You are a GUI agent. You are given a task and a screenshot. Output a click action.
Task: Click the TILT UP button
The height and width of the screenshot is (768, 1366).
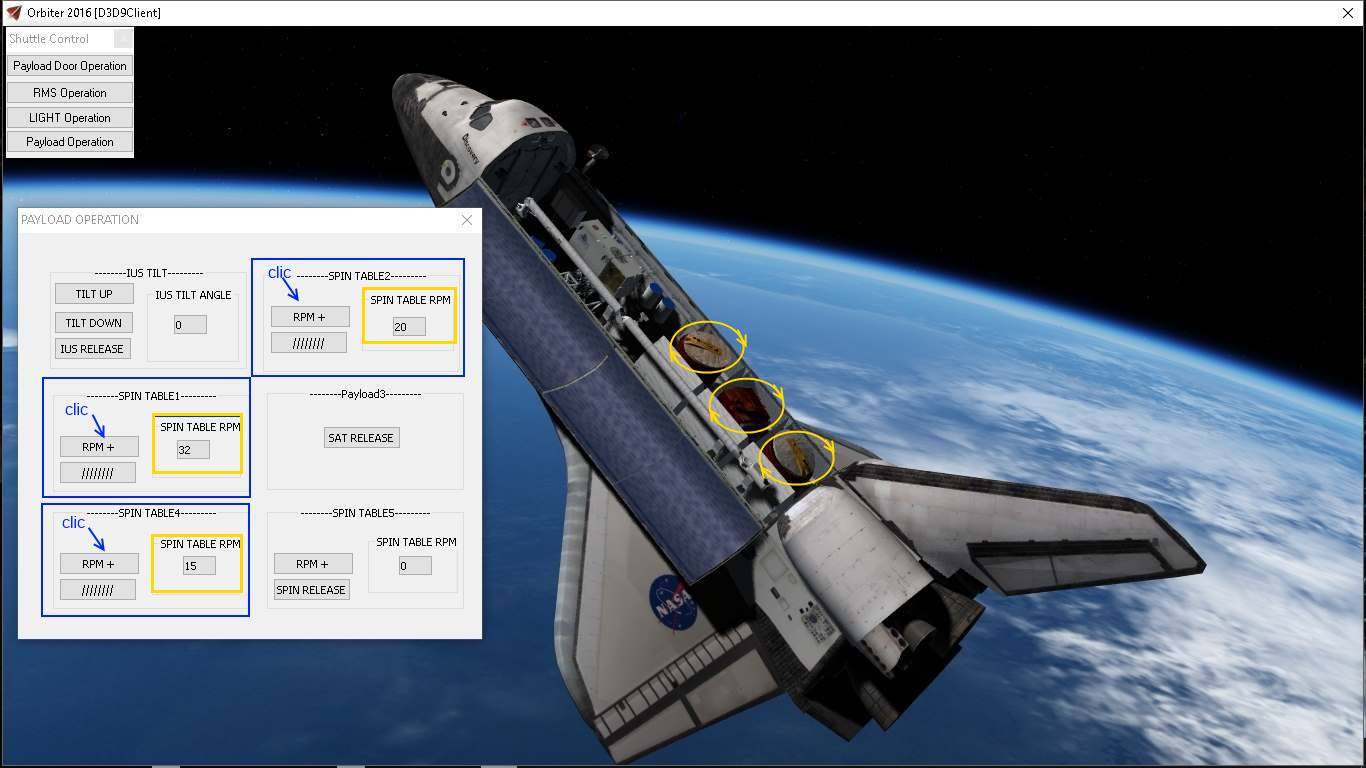[94, 294]
